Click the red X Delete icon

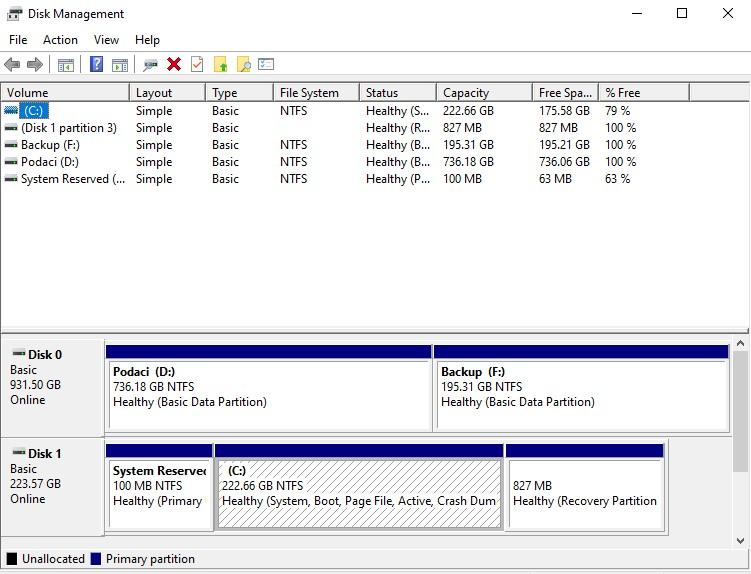click(174, 65)
